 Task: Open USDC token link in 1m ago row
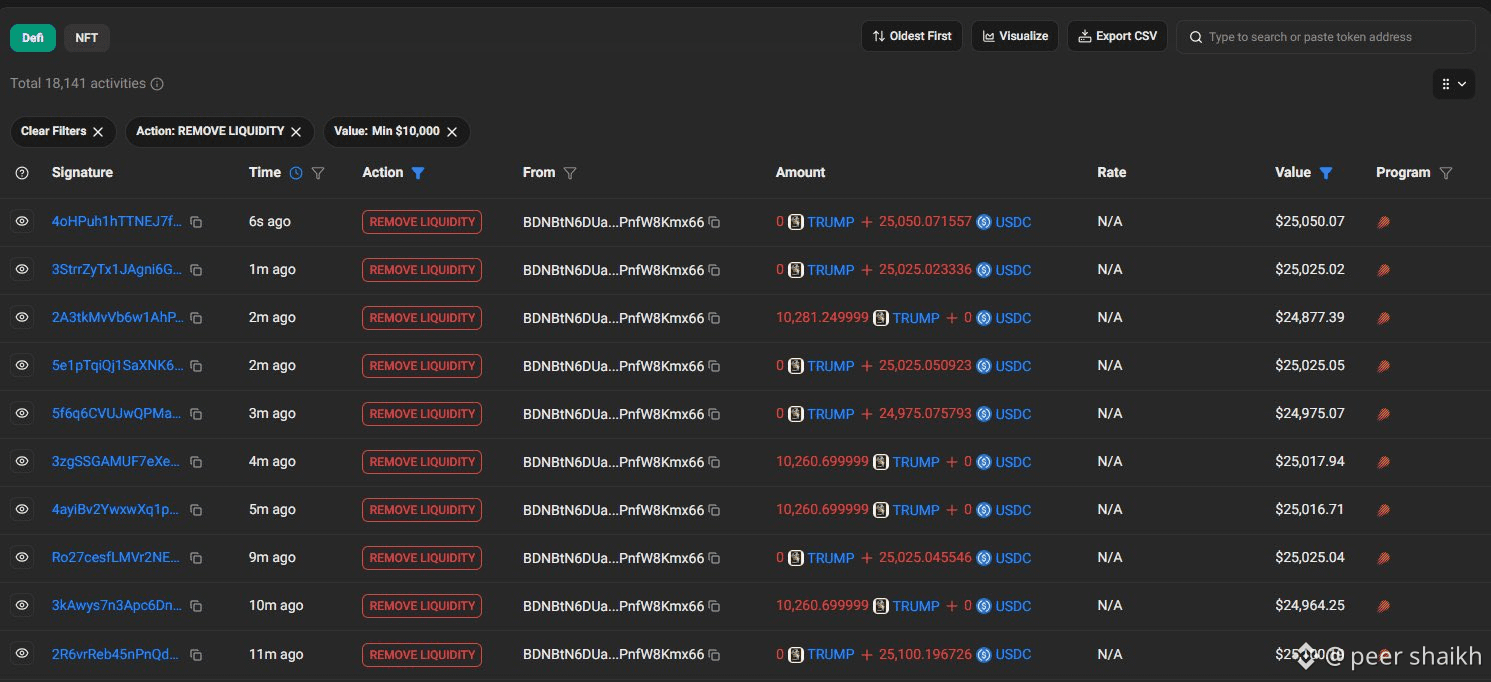1013,270
